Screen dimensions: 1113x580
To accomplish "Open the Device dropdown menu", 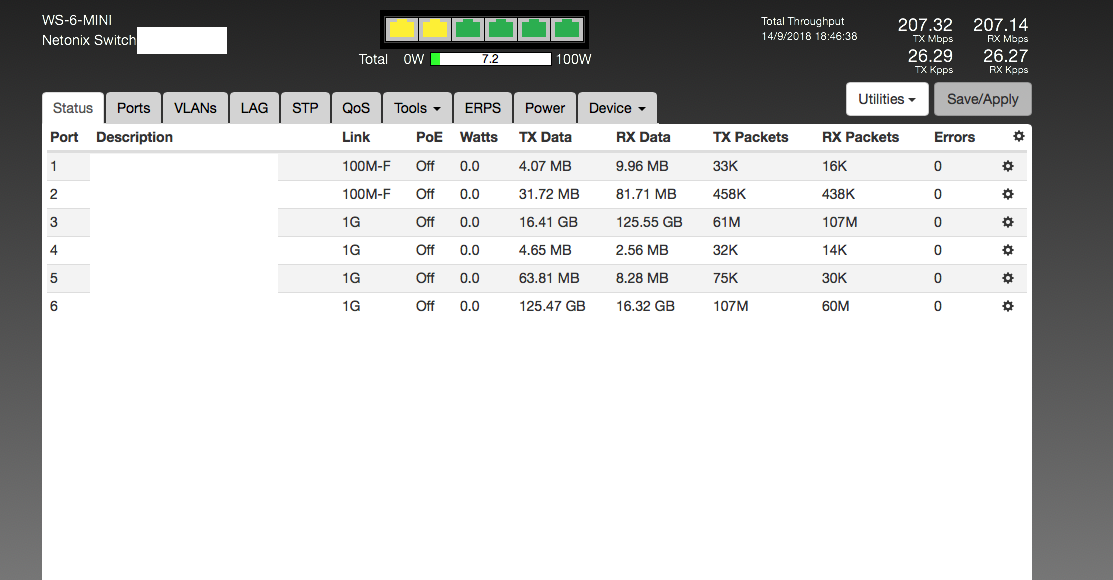I will (x=616, y=108).
